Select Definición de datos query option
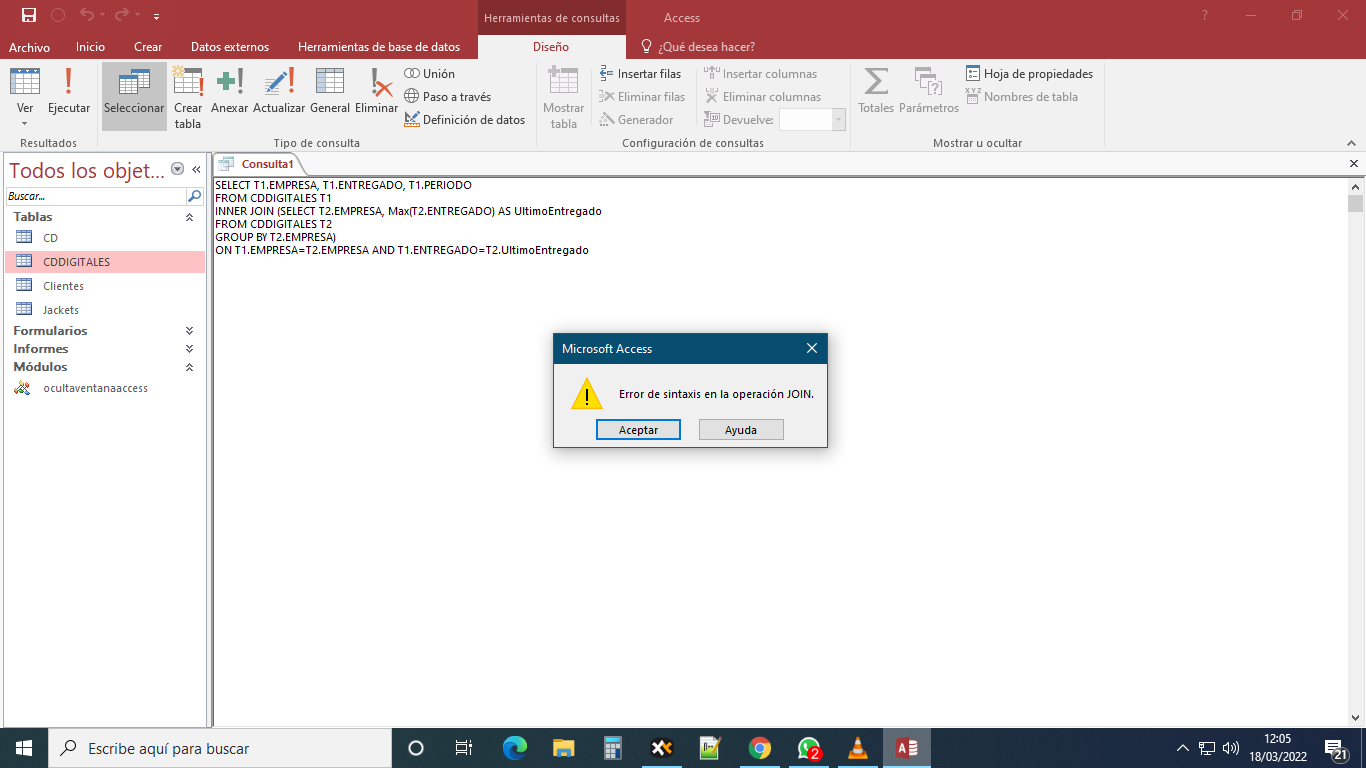Screen dimensions: 1366x768 coord(465,120)
